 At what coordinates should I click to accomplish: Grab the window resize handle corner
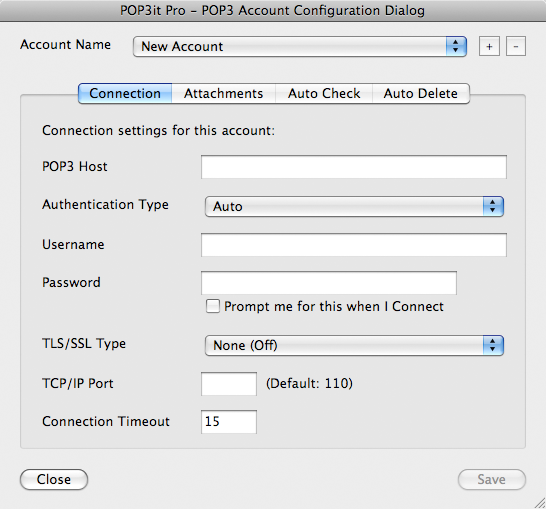(x=540, y=503)
